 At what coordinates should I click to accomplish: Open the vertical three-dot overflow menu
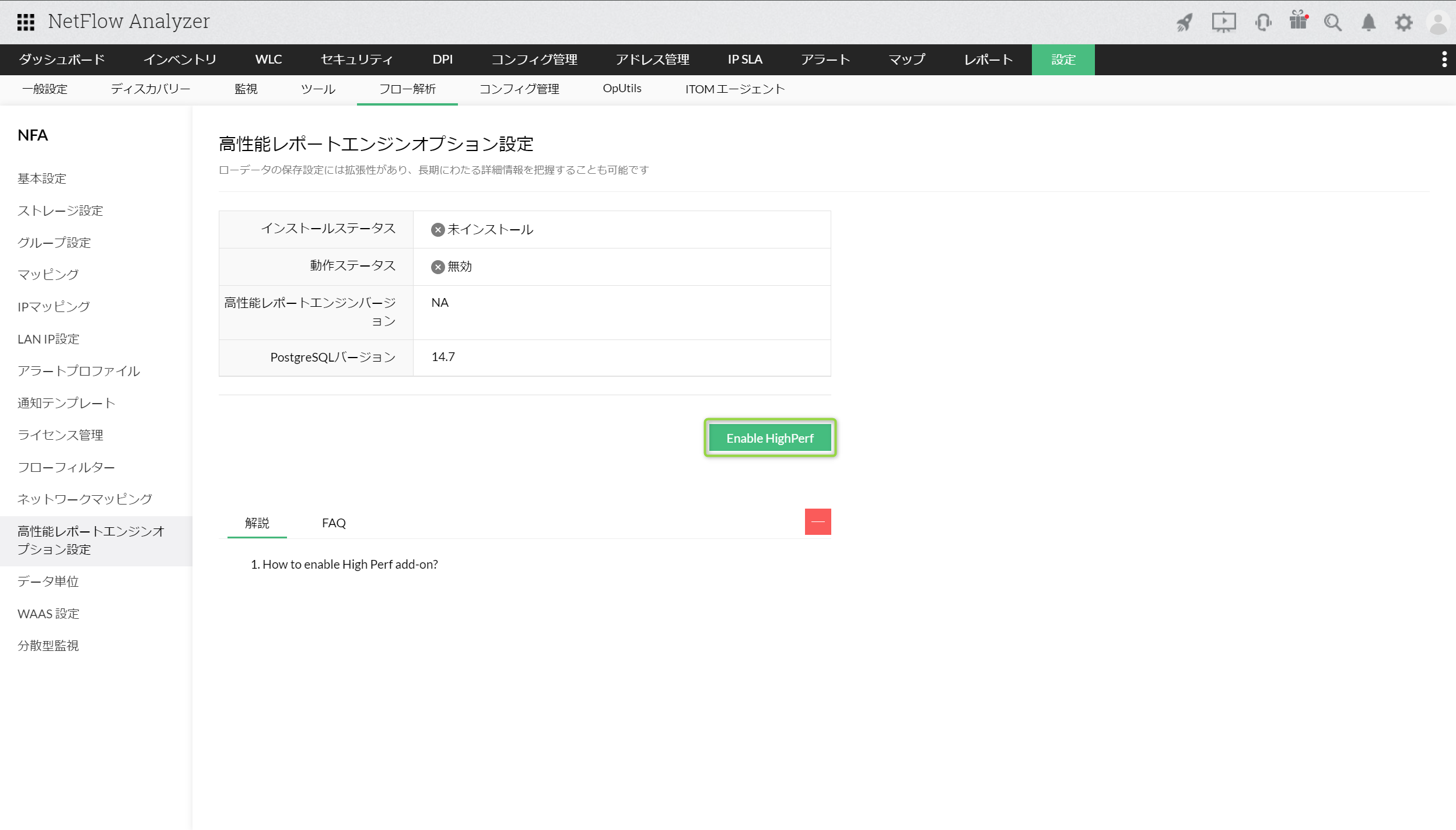[1444, 59]
